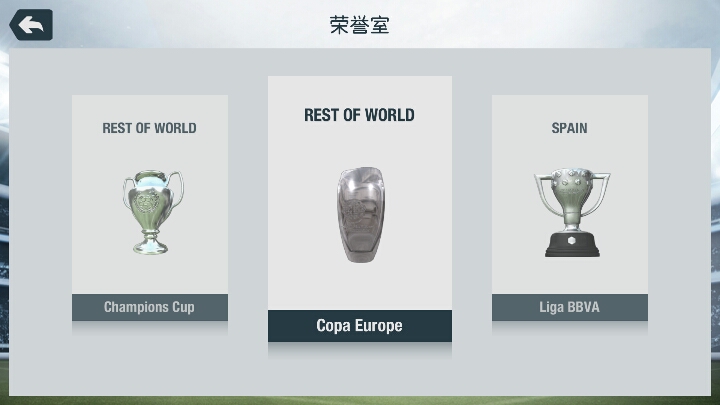Select the right Liga BBVA card
720x405 pixels.
[570, 208]
